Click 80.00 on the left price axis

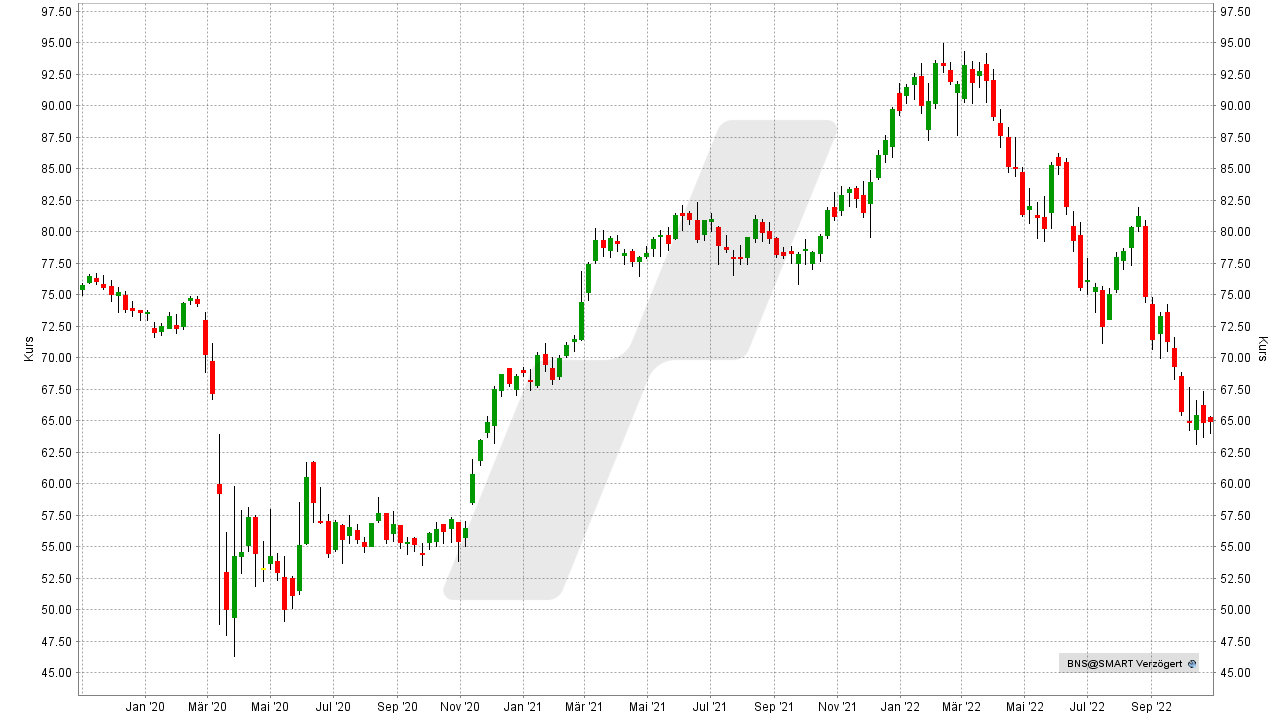click(x=56, y=232)
